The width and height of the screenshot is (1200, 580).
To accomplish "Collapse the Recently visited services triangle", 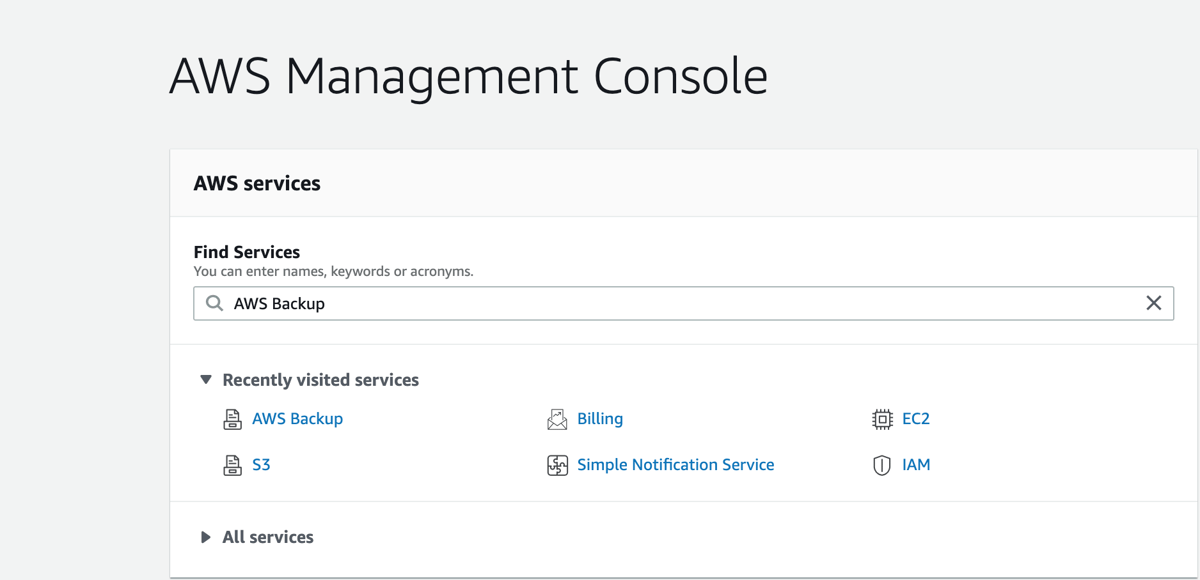I will tap(206, 380).
